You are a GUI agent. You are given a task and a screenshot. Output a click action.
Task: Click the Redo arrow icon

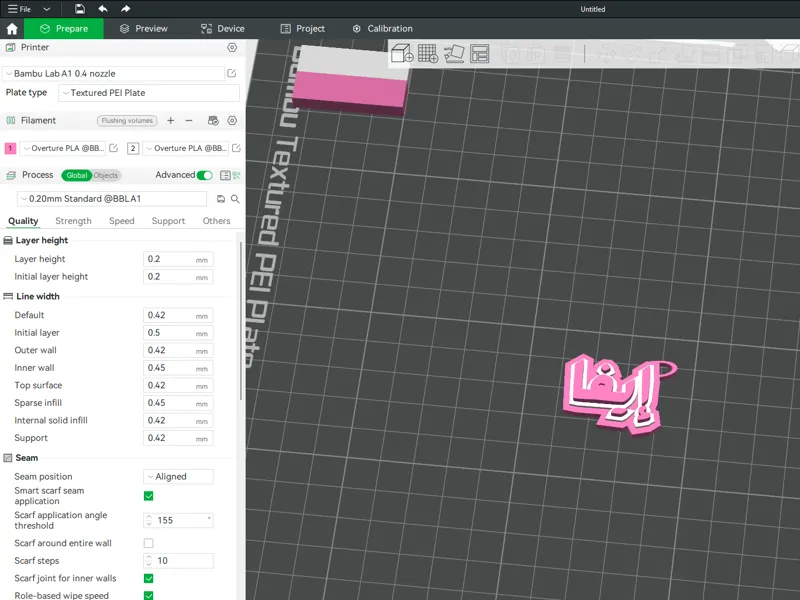click(126, 9)
